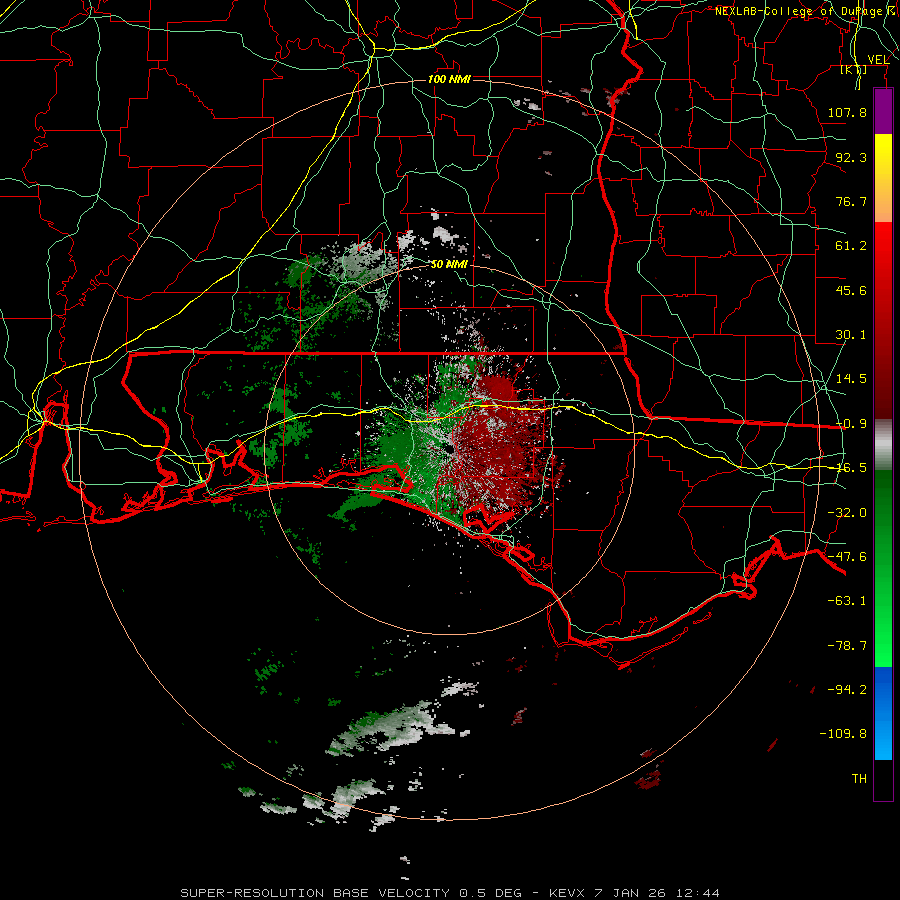Select the -0.9 velocity scale value
900x900 pixels.
coord(851,424)
